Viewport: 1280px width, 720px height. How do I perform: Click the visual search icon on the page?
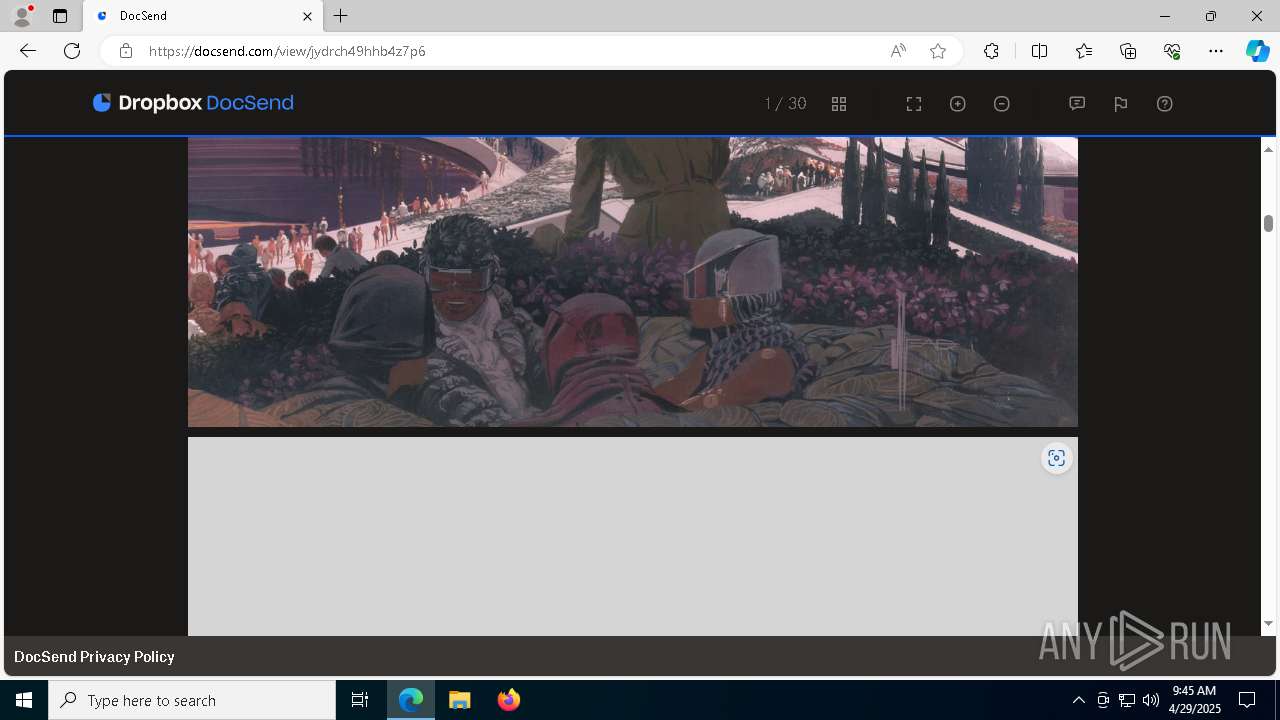tap(1056, 458)
